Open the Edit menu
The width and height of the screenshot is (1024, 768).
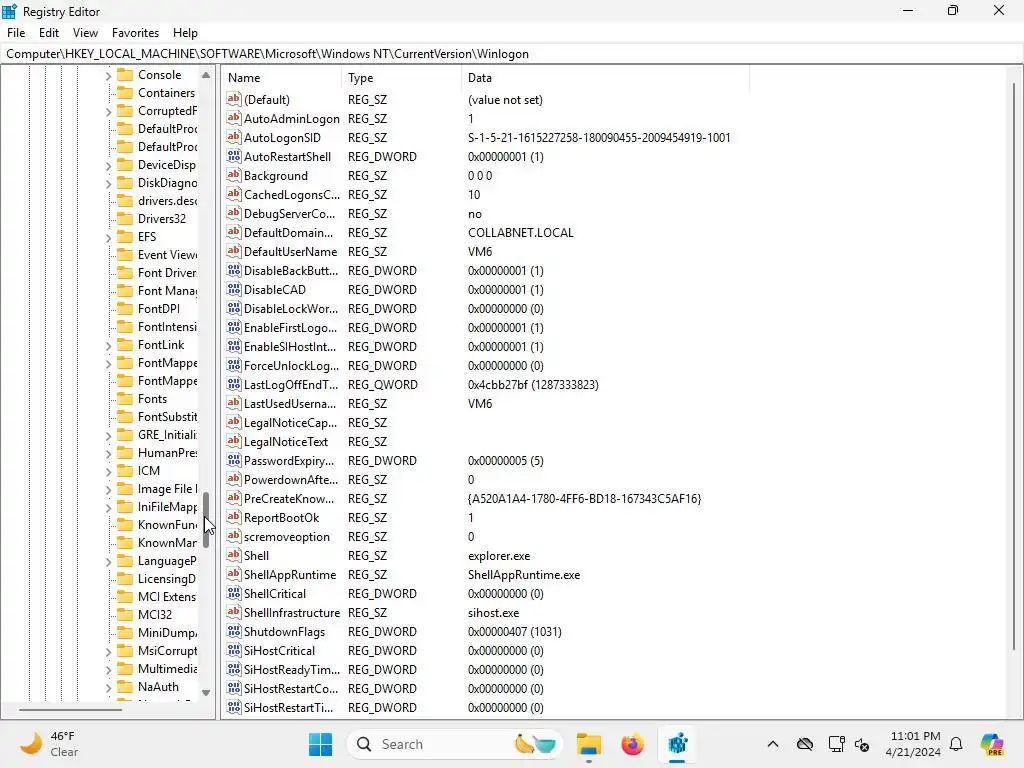48,33
